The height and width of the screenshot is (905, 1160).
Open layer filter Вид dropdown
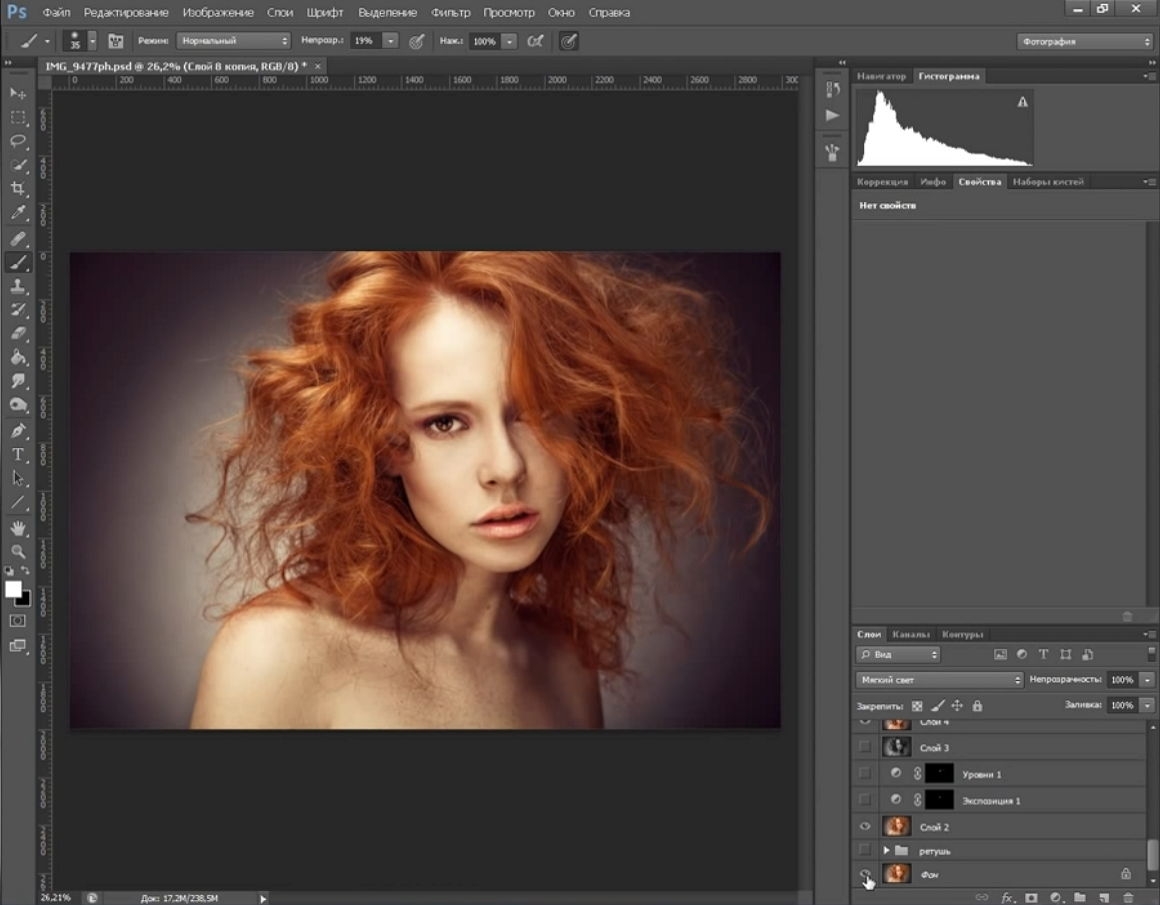(898, 654)
